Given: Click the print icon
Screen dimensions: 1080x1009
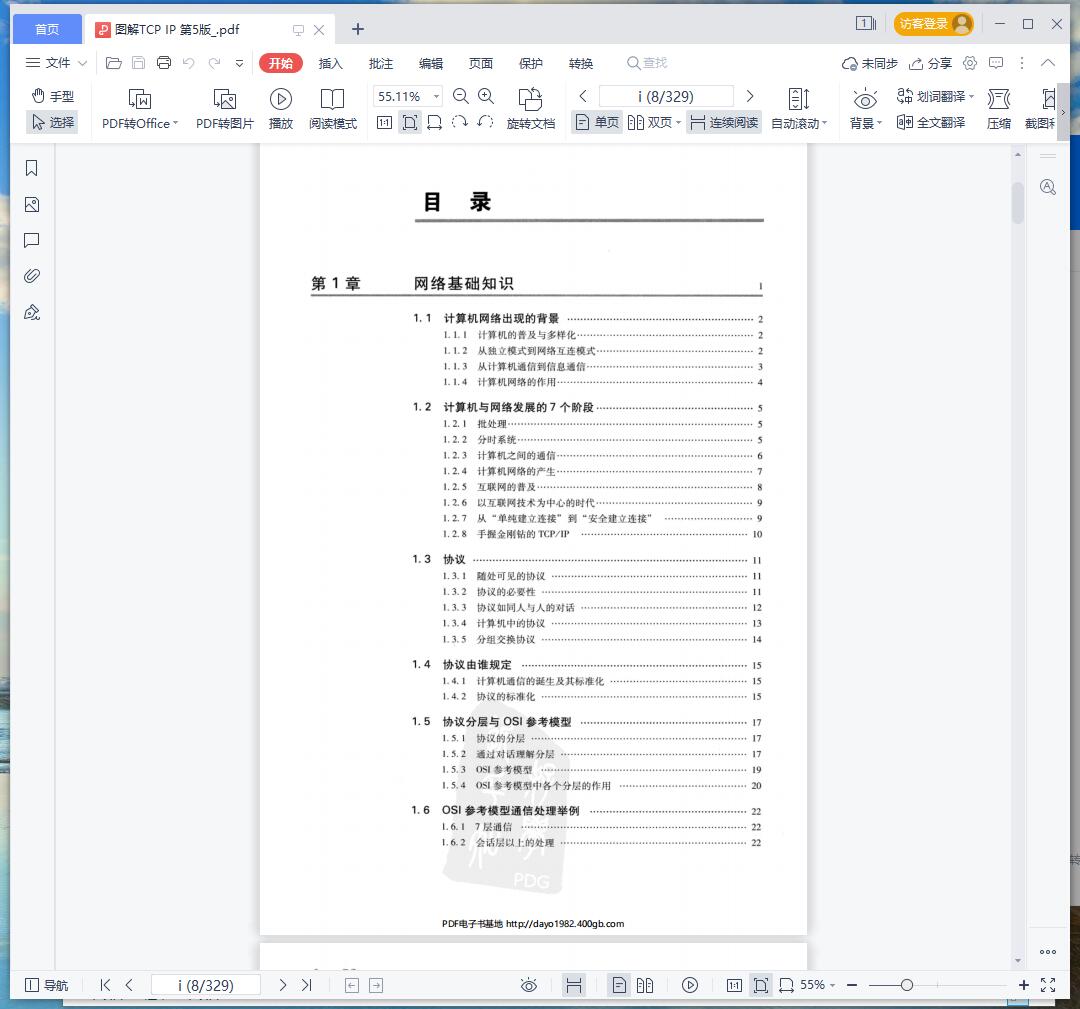Looking at the screenshot, I should pos(164,63).
